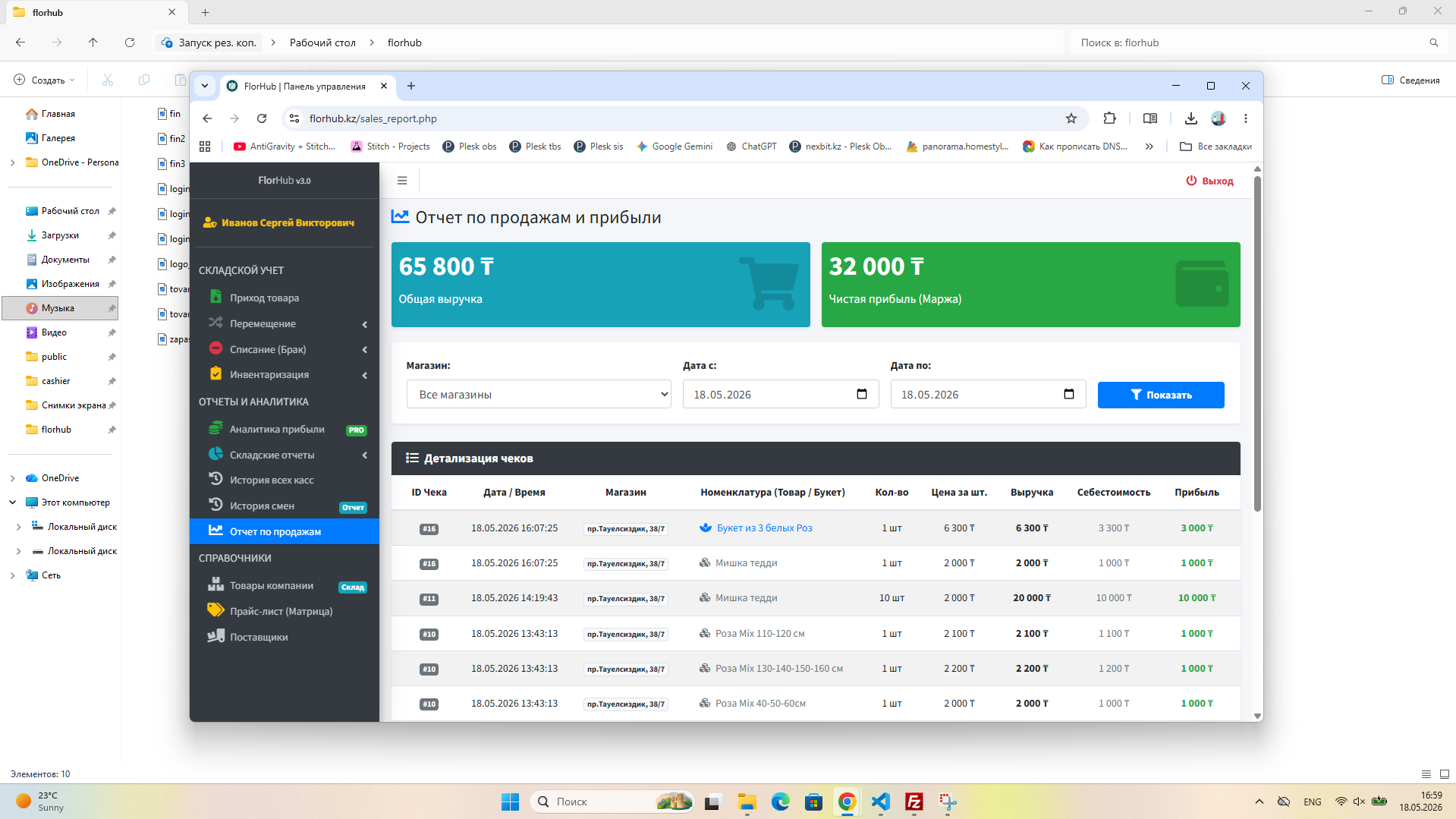Screen dimensions: 1456x819
Task: Expand 'Сеть' in Explorer navigation tree
Action: pyautogui.click(x=12, y=575)
